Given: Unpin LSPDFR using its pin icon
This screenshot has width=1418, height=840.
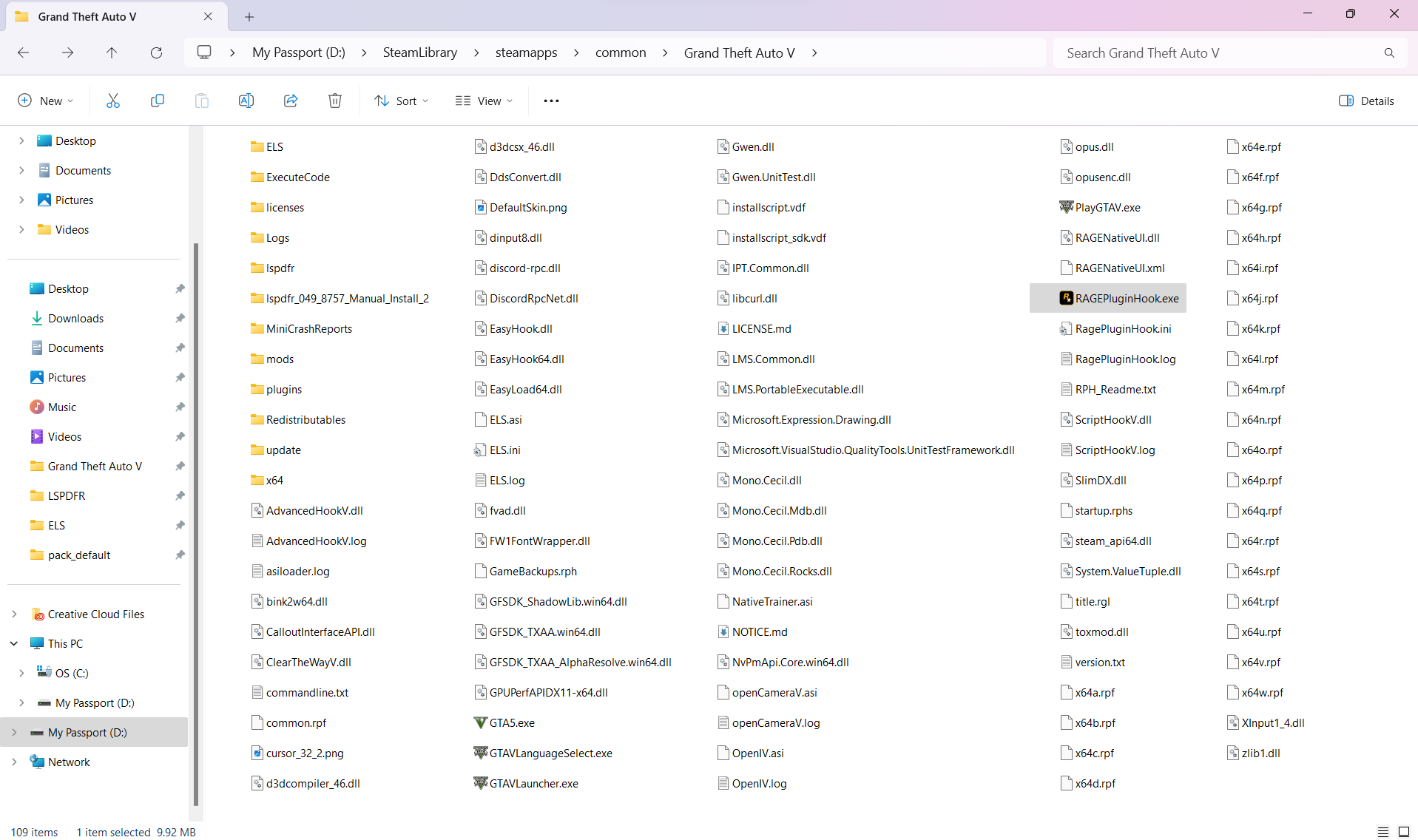Looking at the screenshot, I should [x=180, y=495].
